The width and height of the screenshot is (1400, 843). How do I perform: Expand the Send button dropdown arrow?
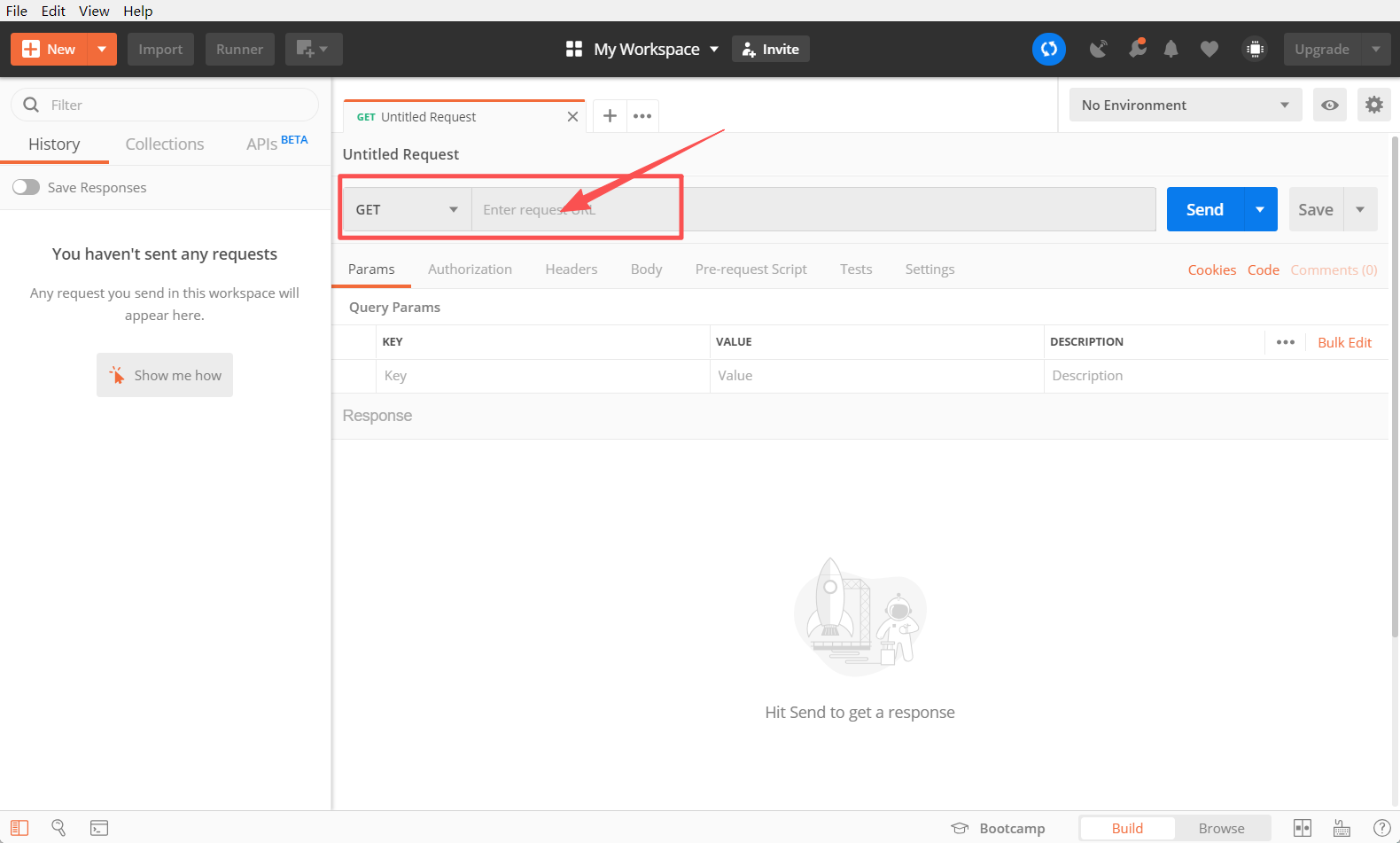tap(1260, 209)
